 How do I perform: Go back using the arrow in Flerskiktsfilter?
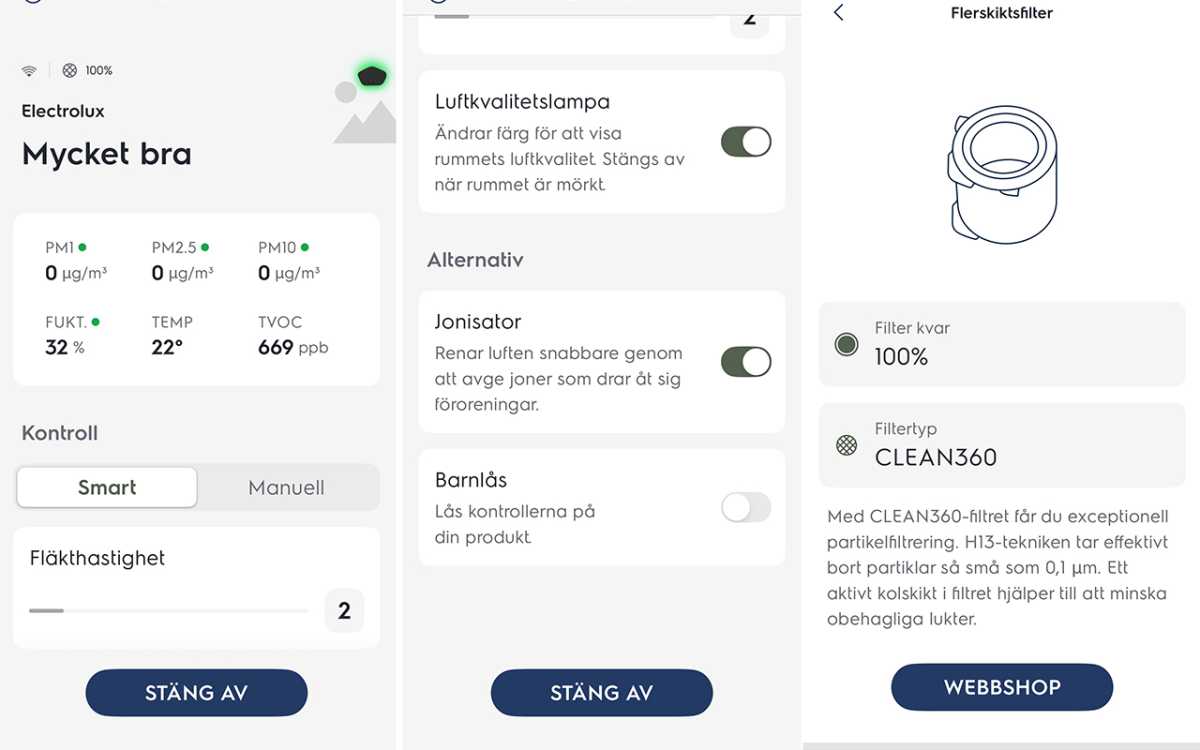[838, 13]
